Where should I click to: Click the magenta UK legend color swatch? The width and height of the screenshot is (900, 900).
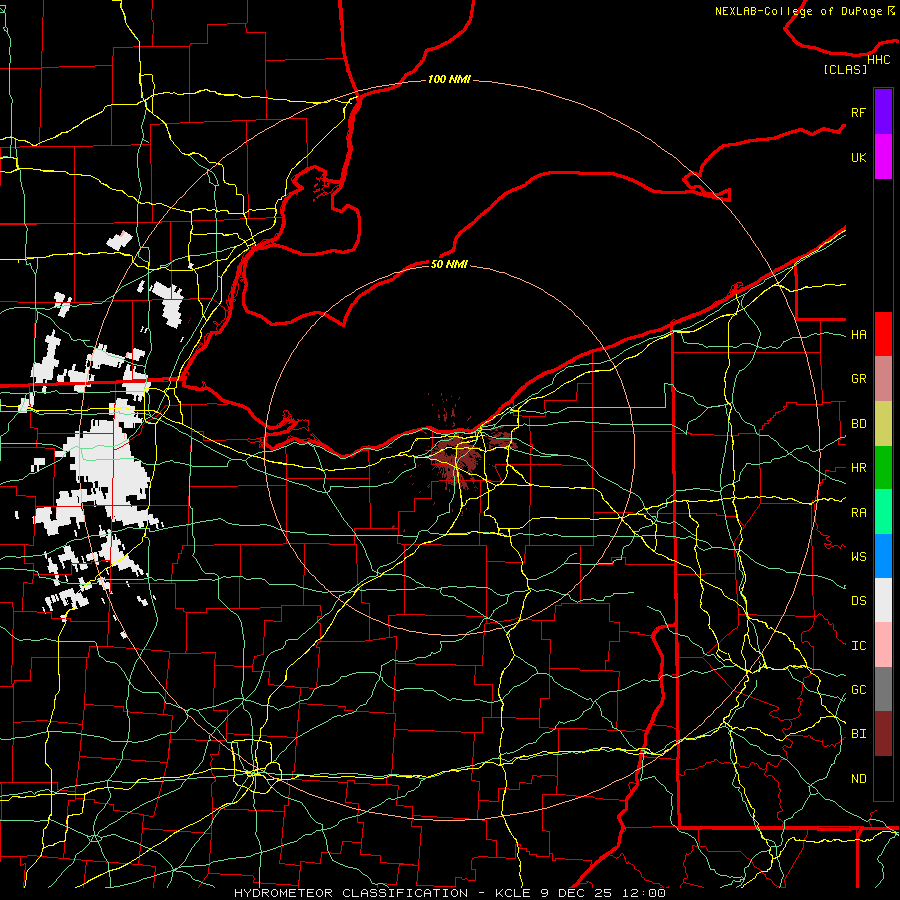(x=883, y=157)
